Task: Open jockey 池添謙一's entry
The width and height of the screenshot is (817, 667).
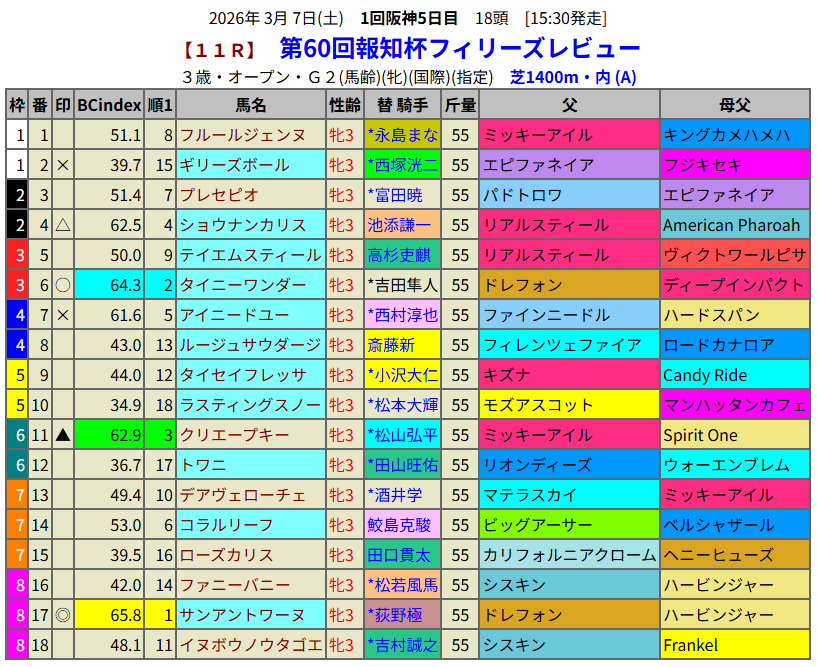Action: [402, 225]
